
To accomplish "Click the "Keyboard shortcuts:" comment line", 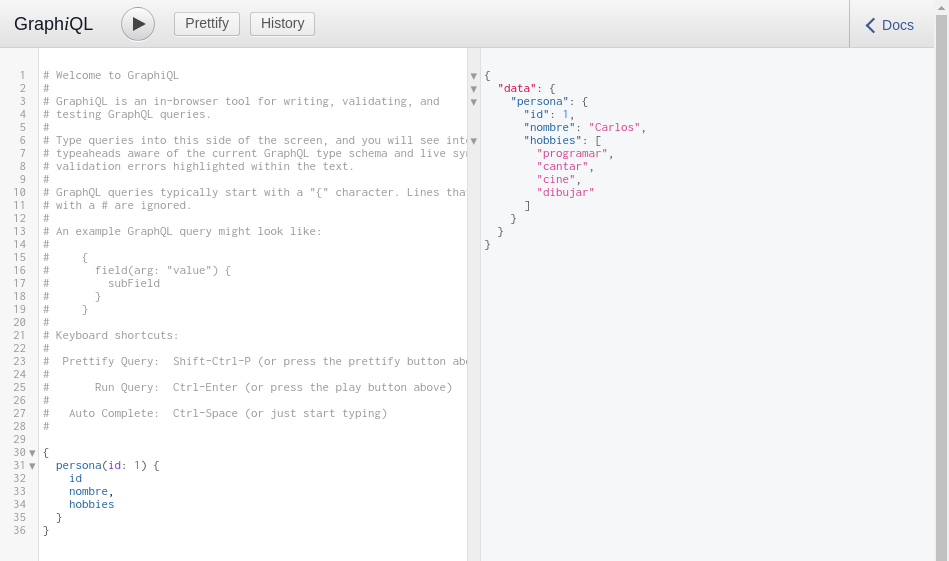I will (x=111, y=335).
